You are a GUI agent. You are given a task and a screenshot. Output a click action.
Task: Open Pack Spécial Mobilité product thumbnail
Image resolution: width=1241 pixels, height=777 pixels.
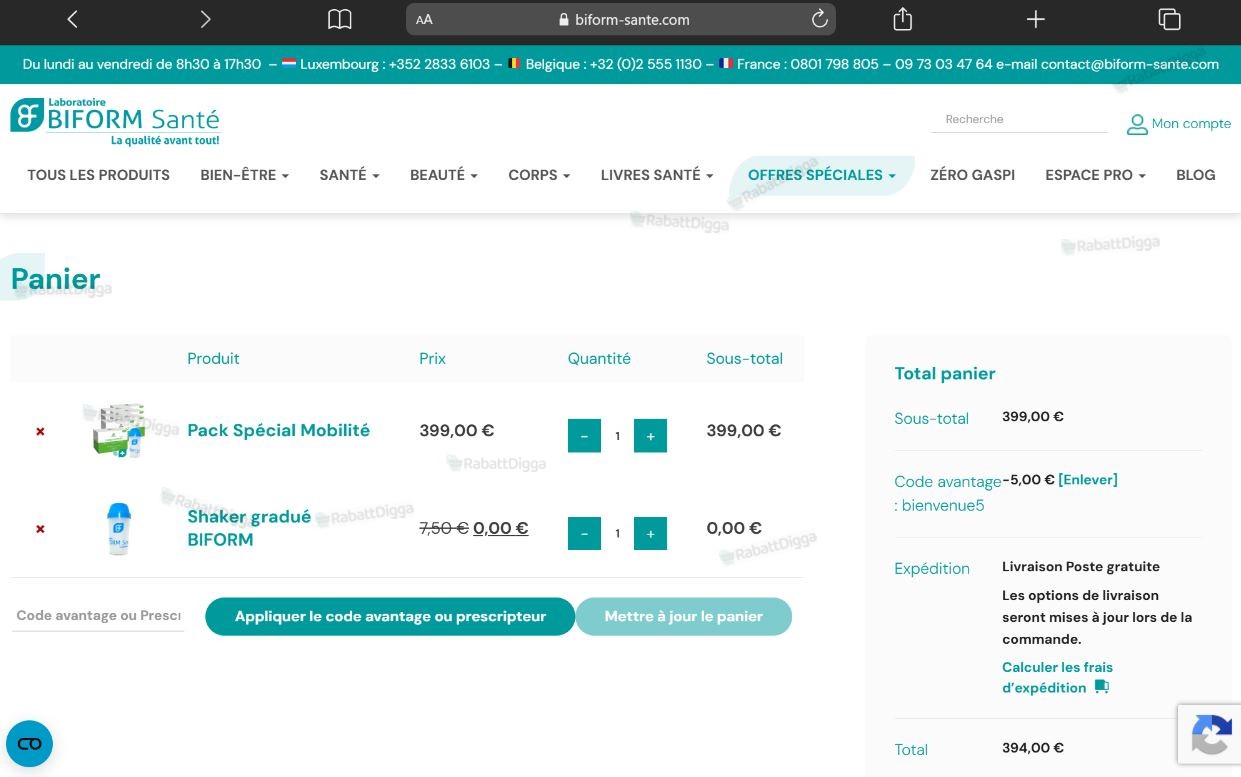pos(119,430)
